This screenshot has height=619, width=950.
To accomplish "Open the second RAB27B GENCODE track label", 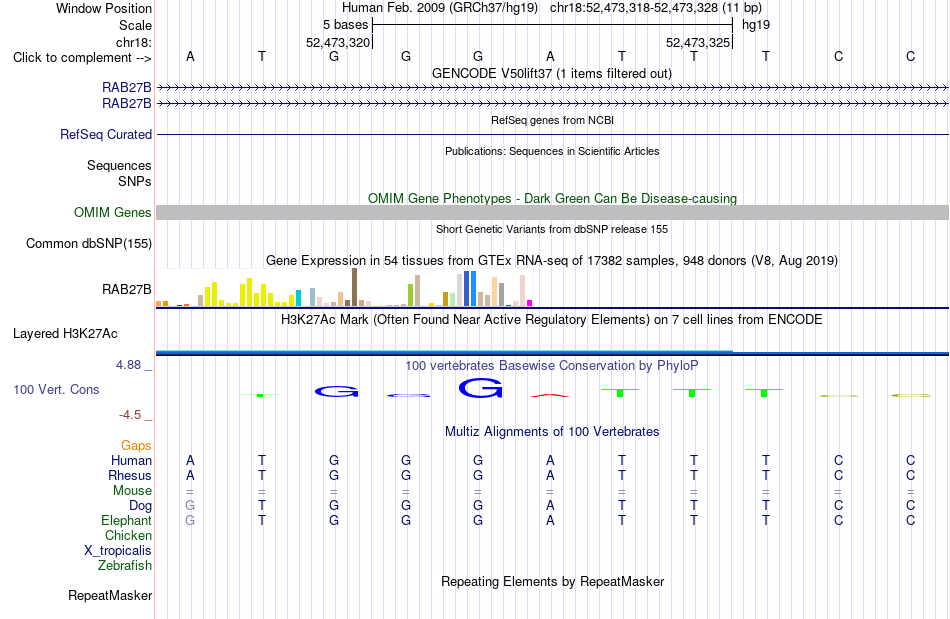I will [127, 104].
